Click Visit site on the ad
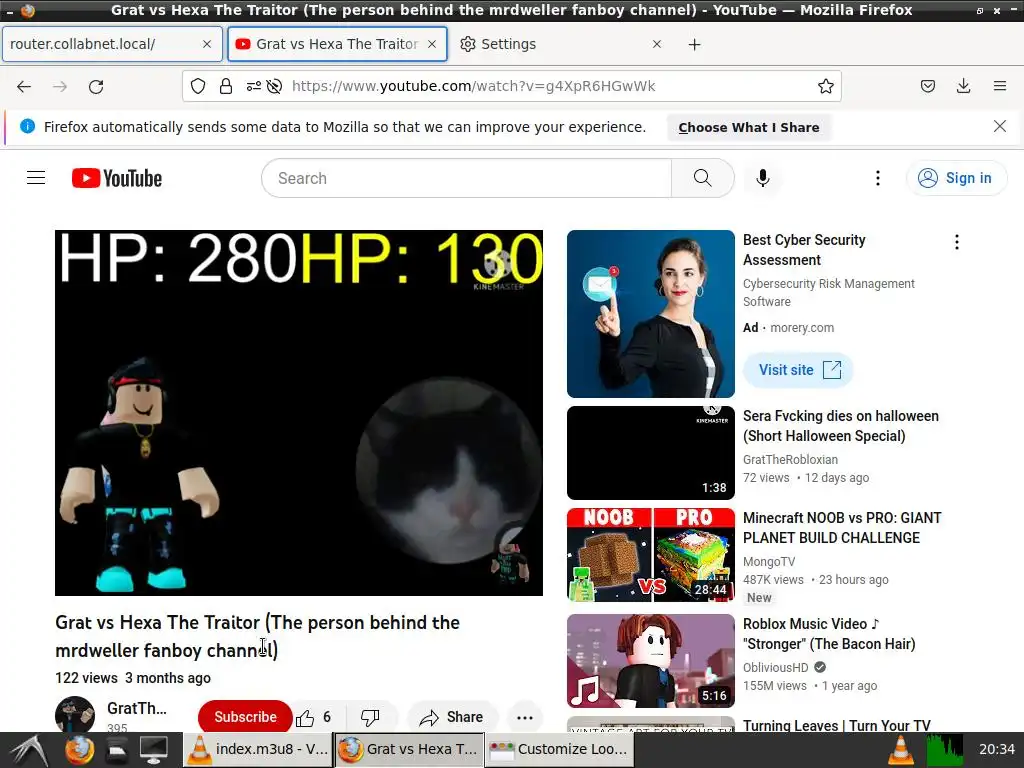1024x768 pixels. point(798,370)
